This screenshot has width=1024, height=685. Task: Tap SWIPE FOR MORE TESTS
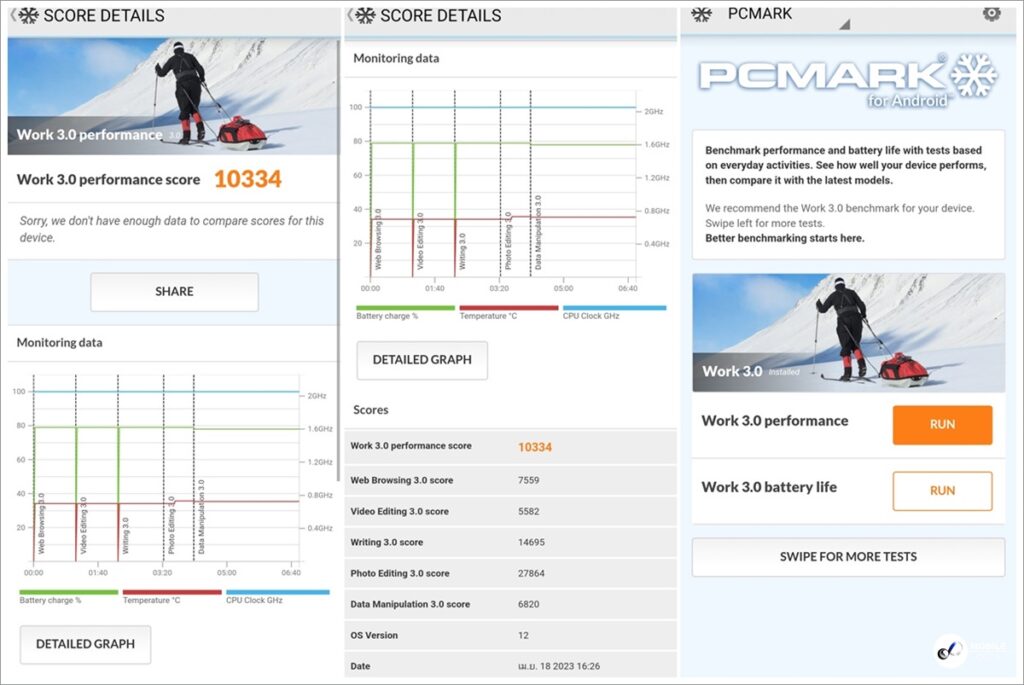(848, 557)
